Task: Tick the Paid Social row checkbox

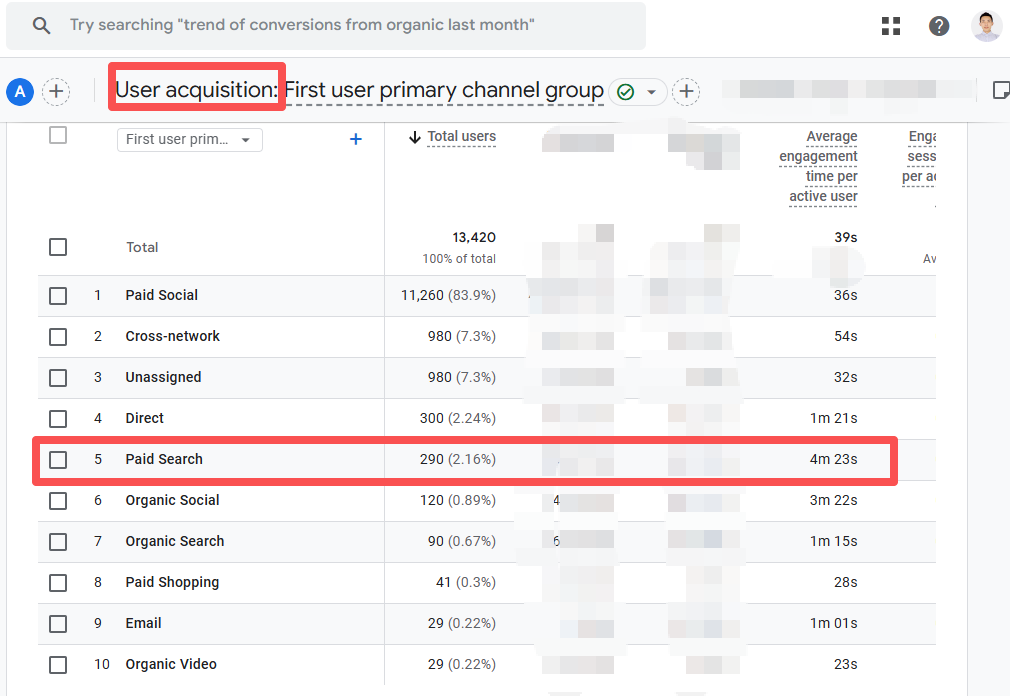Action: (x=58, y=296)
